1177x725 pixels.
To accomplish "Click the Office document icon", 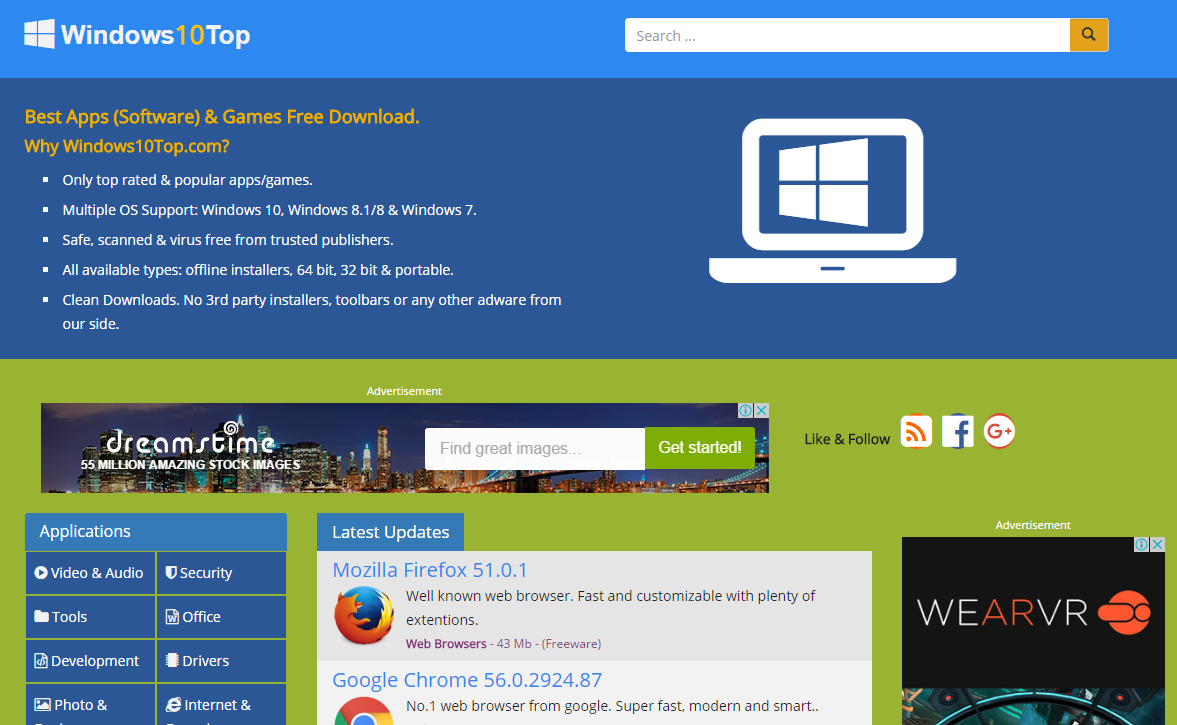I will click(x=172, y=617).
